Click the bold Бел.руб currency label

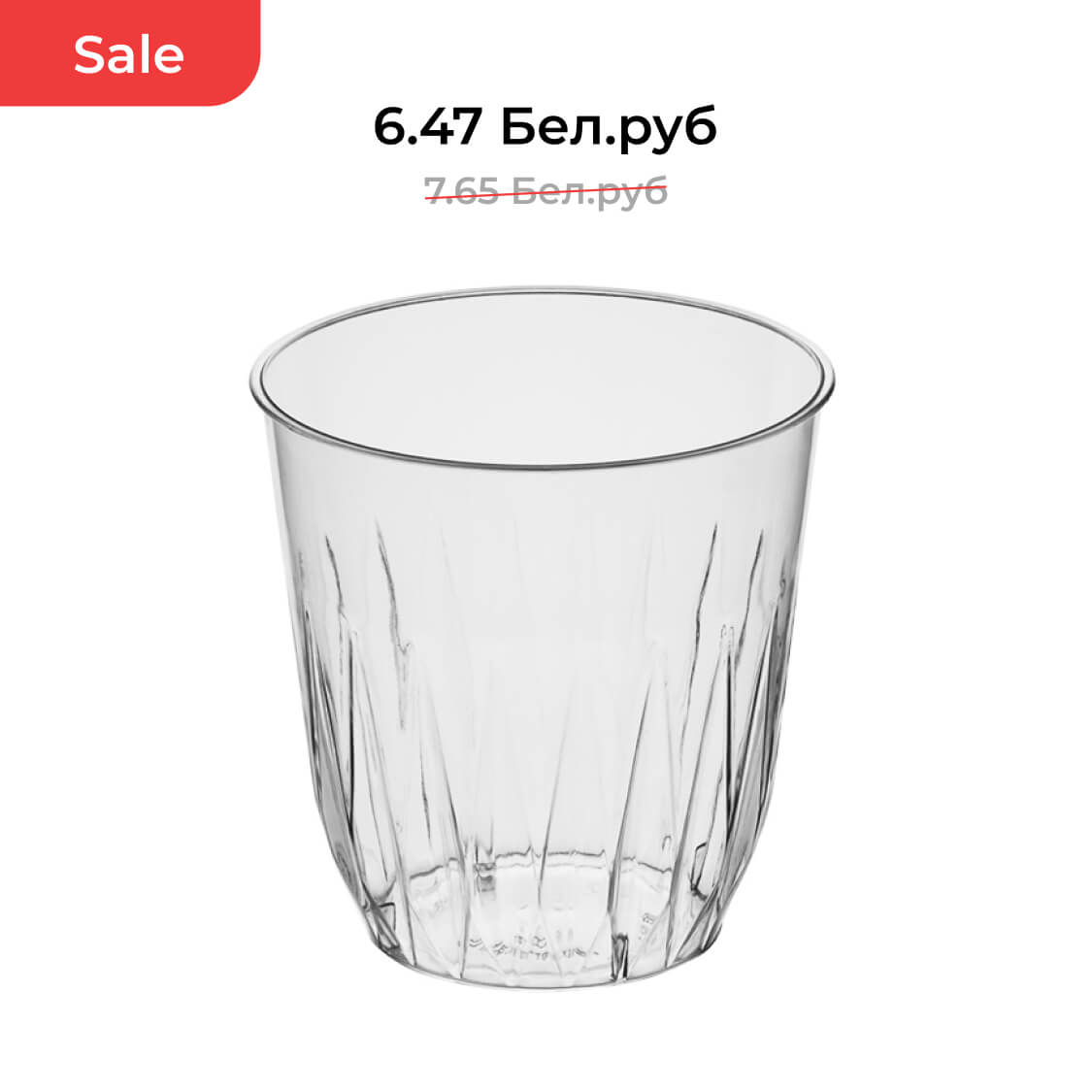tap(609, 127)
